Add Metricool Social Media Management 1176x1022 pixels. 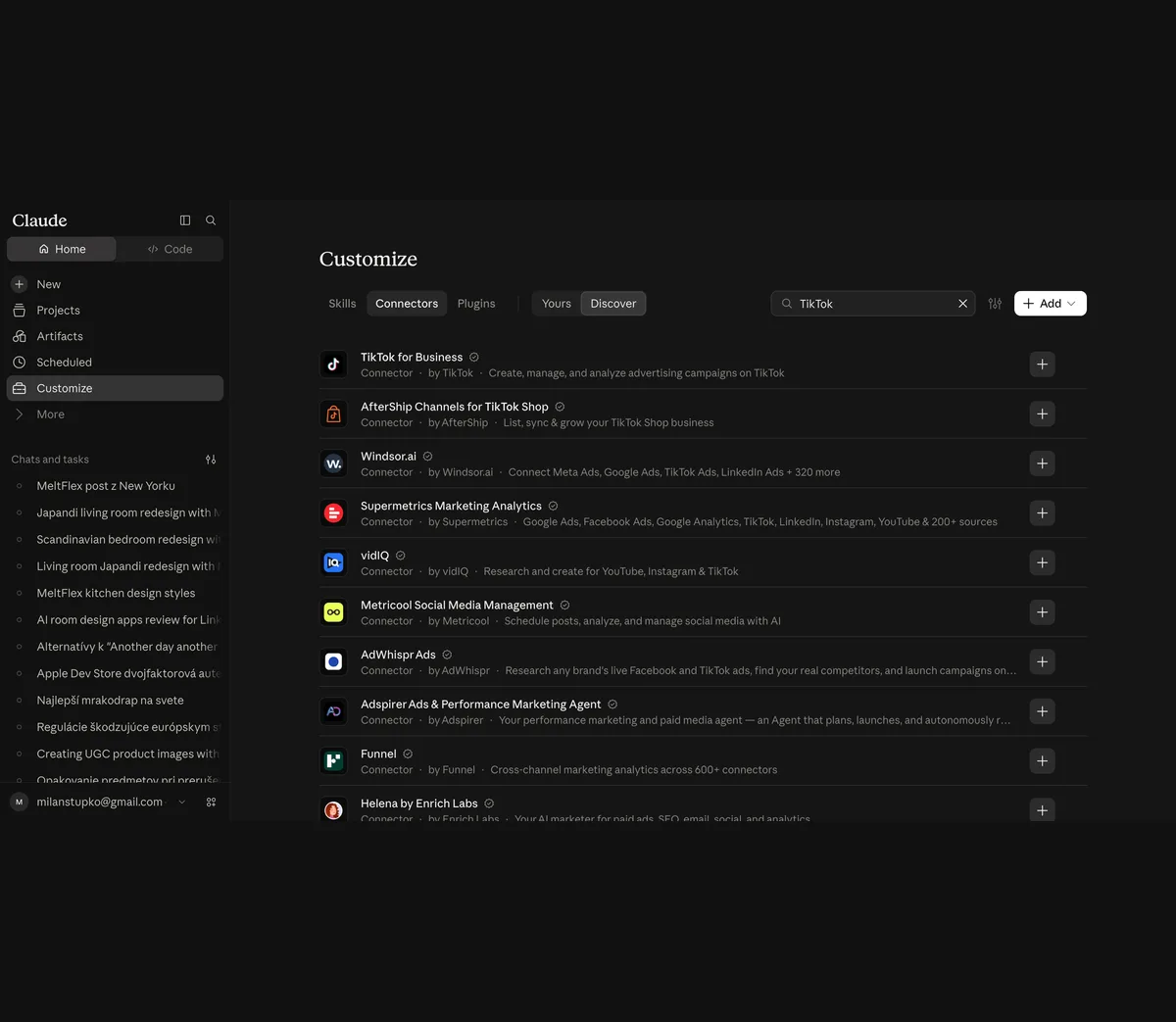[x=1042, y=612]
